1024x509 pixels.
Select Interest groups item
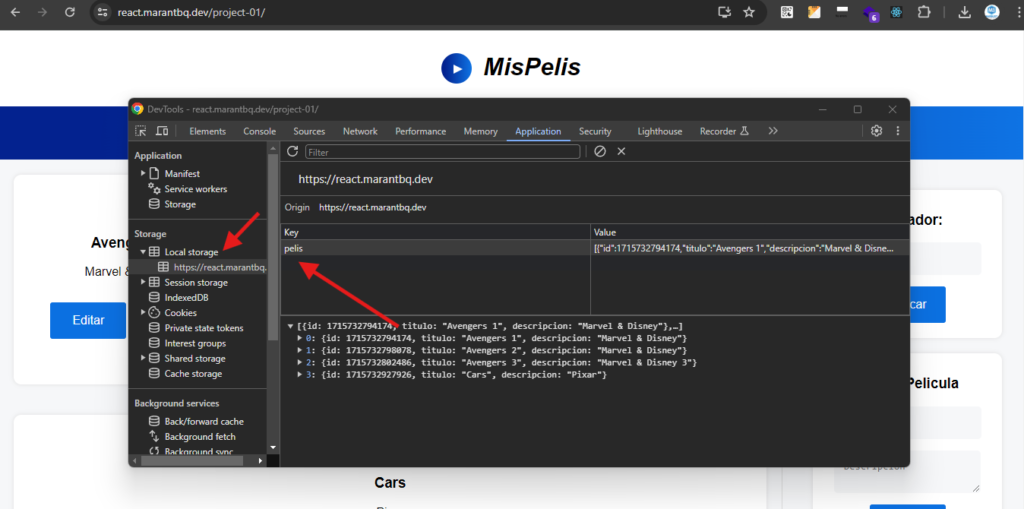(195, 343)
